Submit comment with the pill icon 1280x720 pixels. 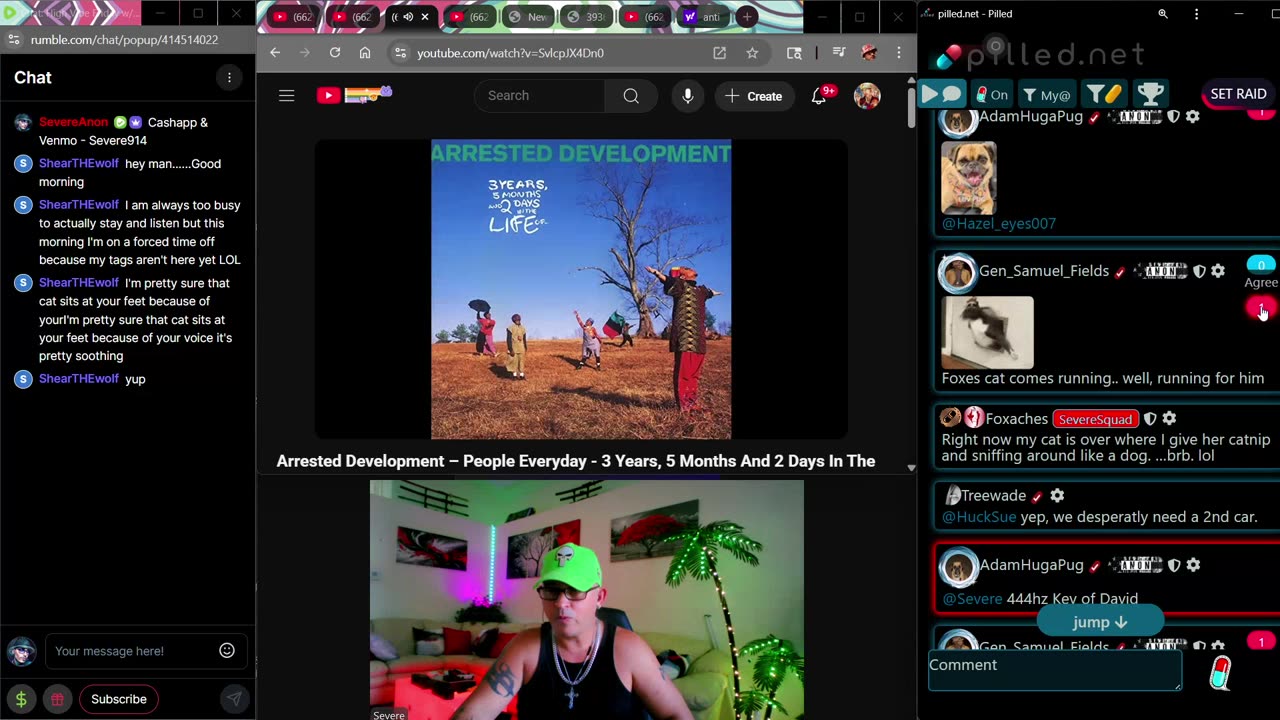(x=1219, y=674)
